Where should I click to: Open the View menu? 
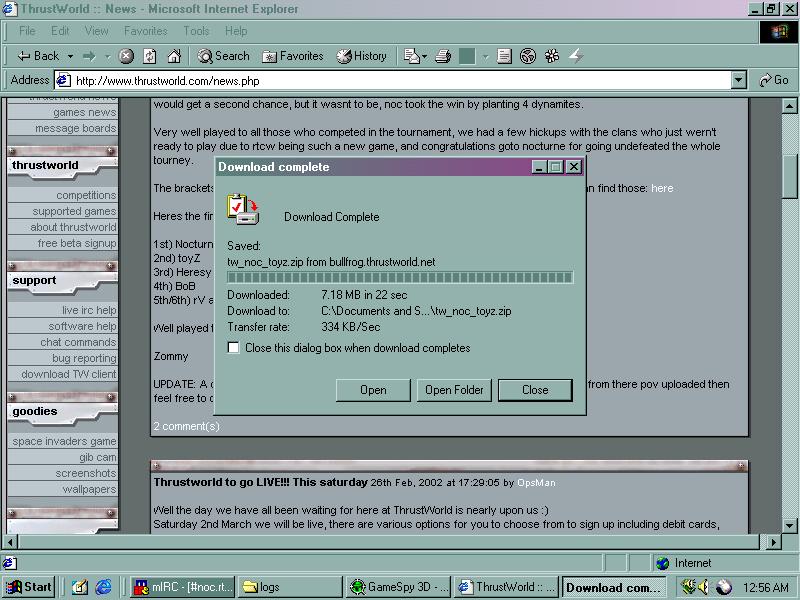point(96,31)
